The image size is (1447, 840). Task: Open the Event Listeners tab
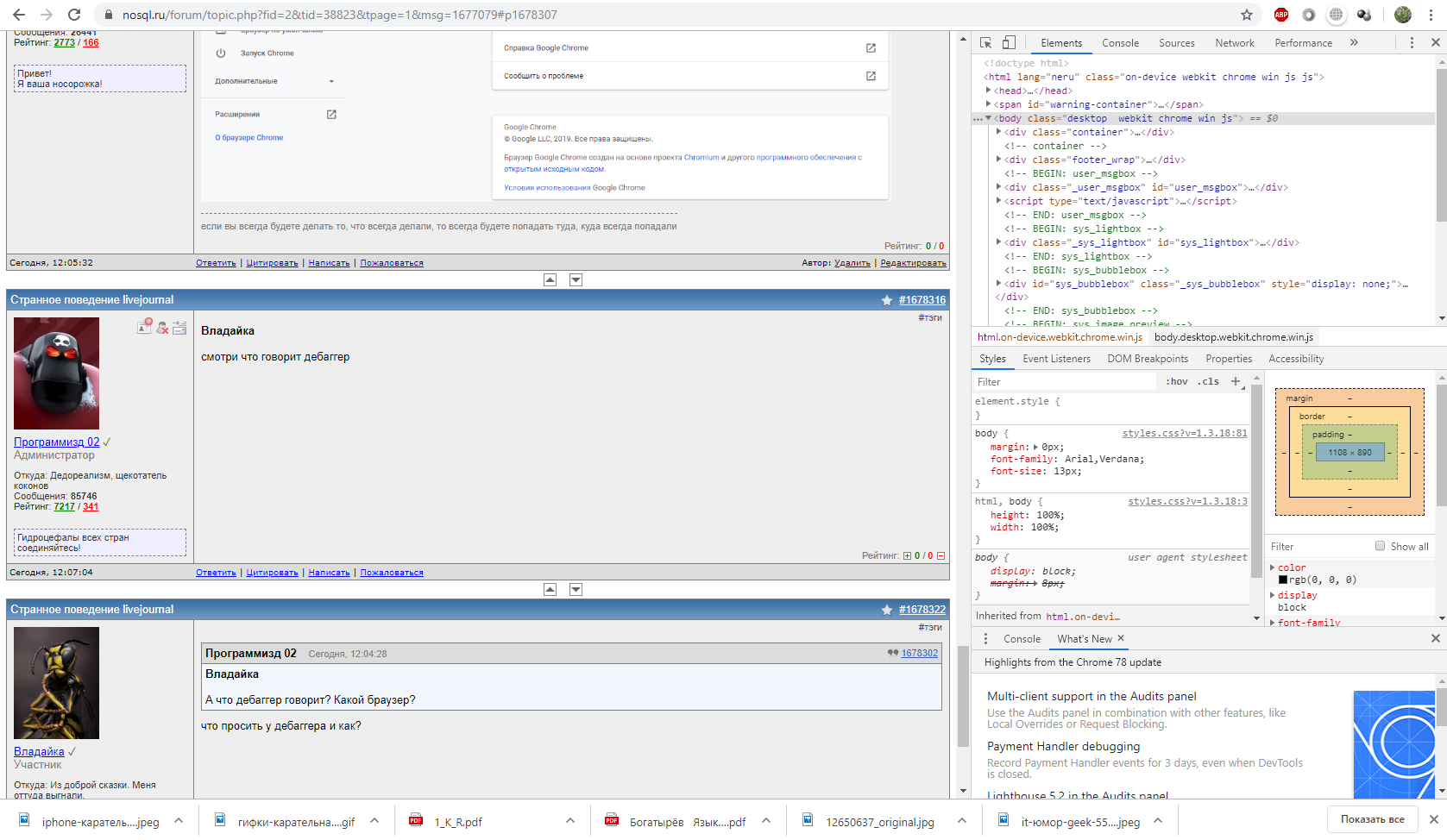pos(1056,359)
